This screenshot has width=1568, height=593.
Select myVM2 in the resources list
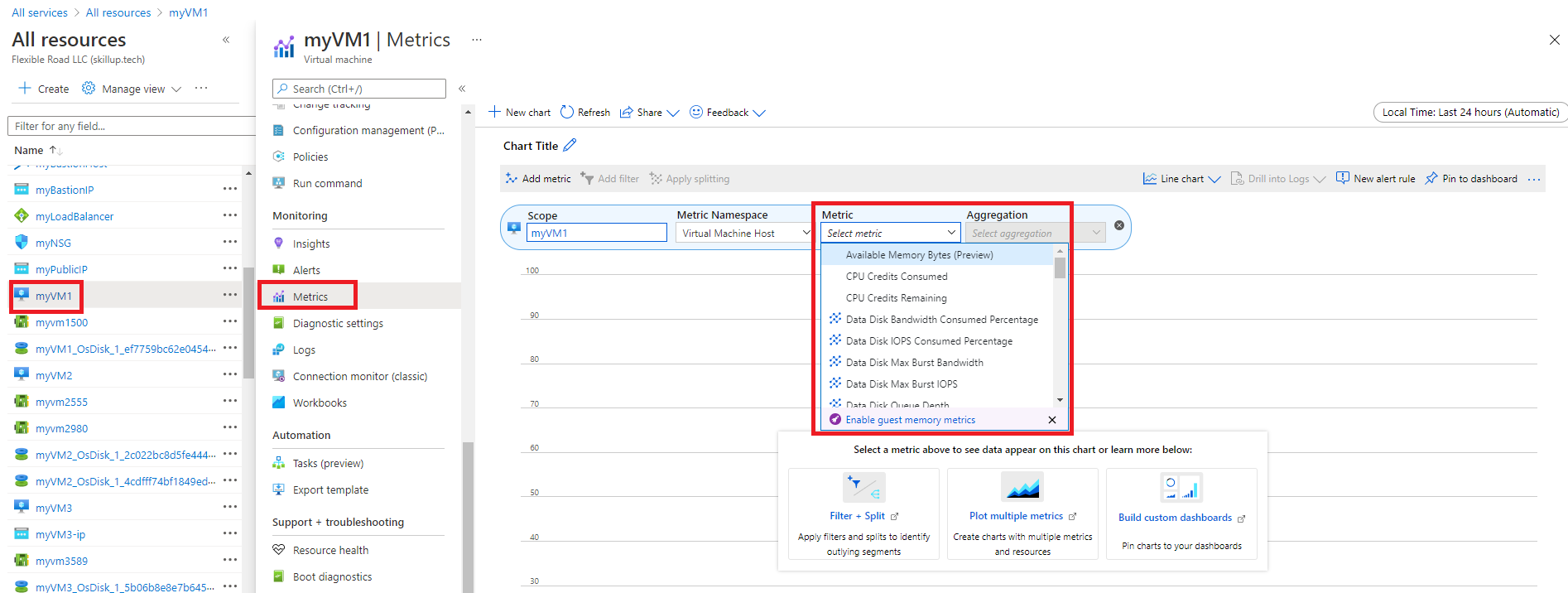click(54, 375)
